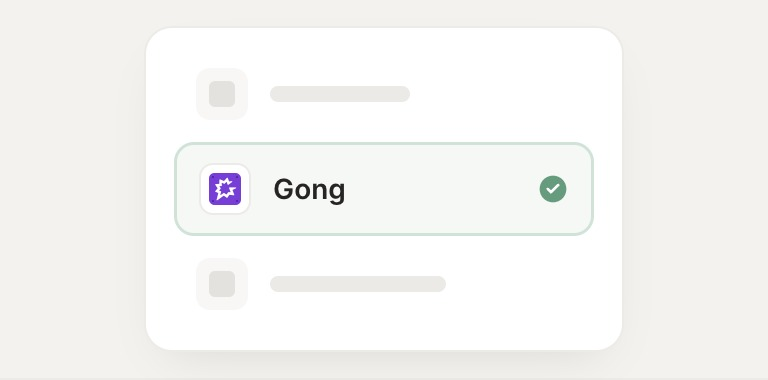Click the bold Gong text label

(309, 190)
